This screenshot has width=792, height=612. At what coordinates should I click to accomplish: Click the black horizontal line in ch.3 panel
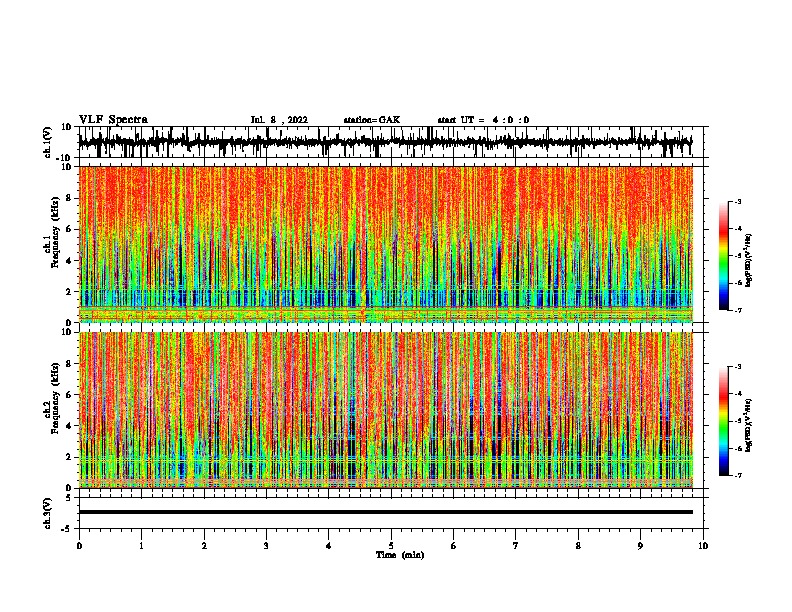tap(386, 512)
